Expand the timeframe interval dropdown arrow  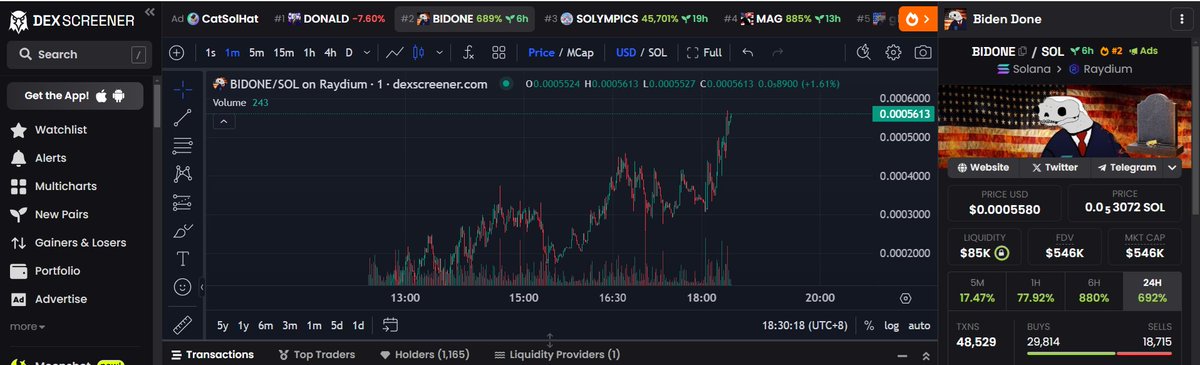coord(368,52)
